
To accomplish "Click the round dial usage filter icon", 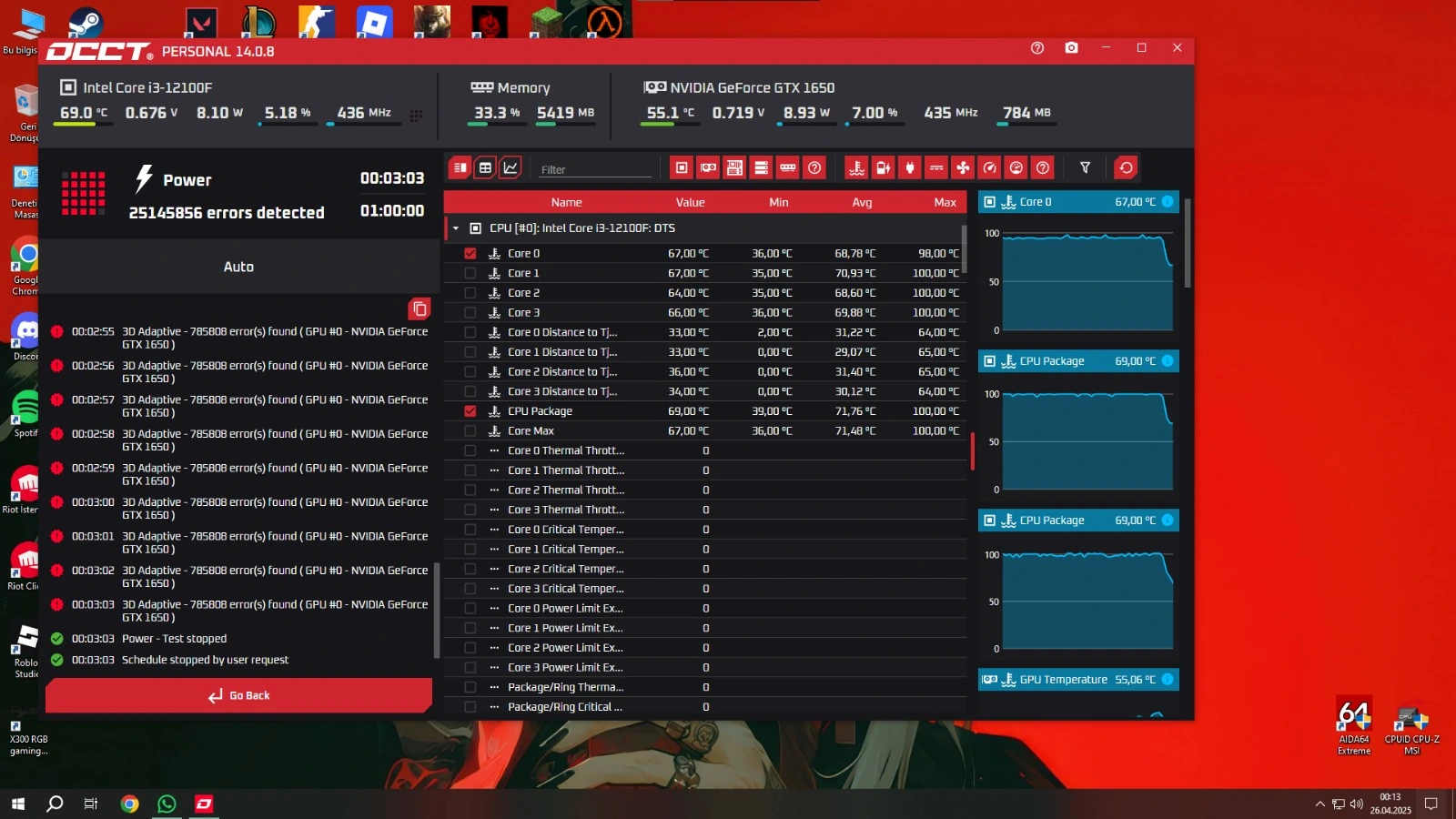I will point(1016,167).
